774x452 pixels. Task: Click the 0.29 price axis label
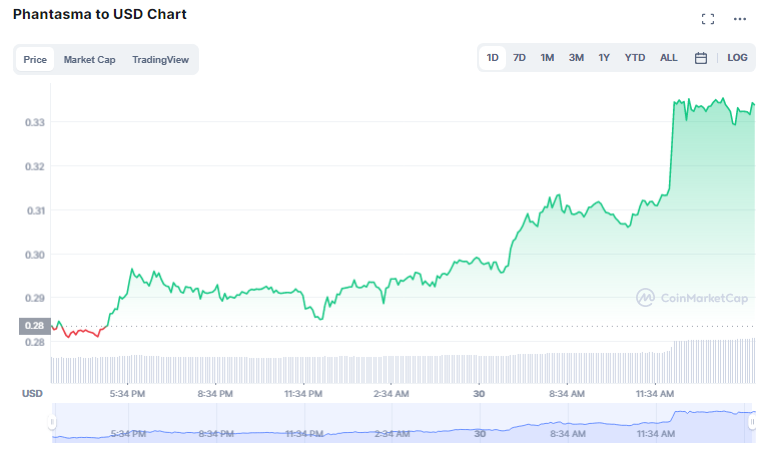pyautogui.click(x=35, y=298)
